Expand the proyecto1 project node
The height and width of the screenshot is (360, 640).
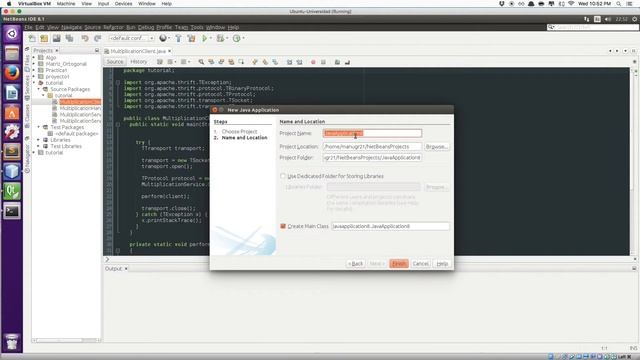click(34, 76)
